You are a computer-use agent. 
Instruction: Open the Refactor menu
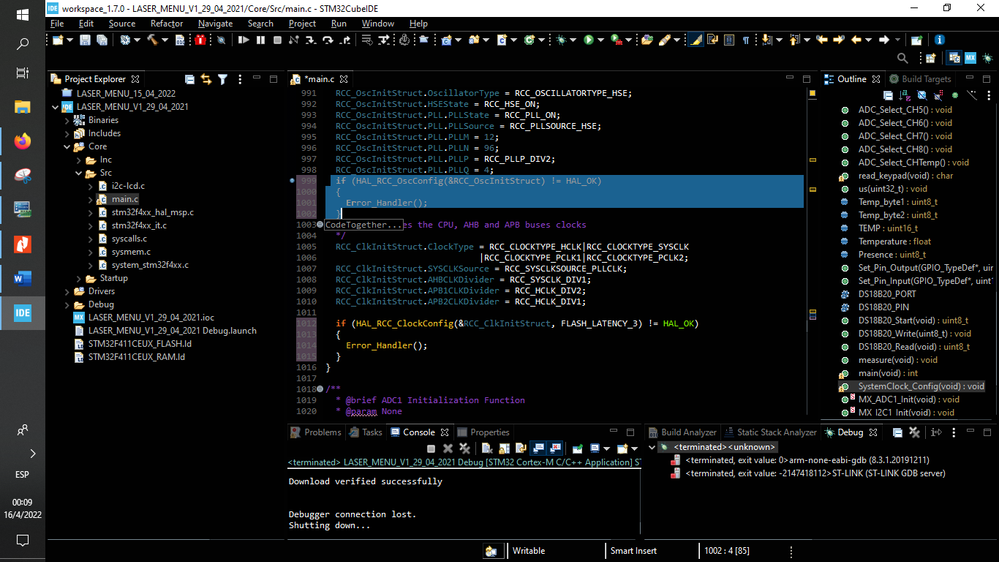coord(166,24)
